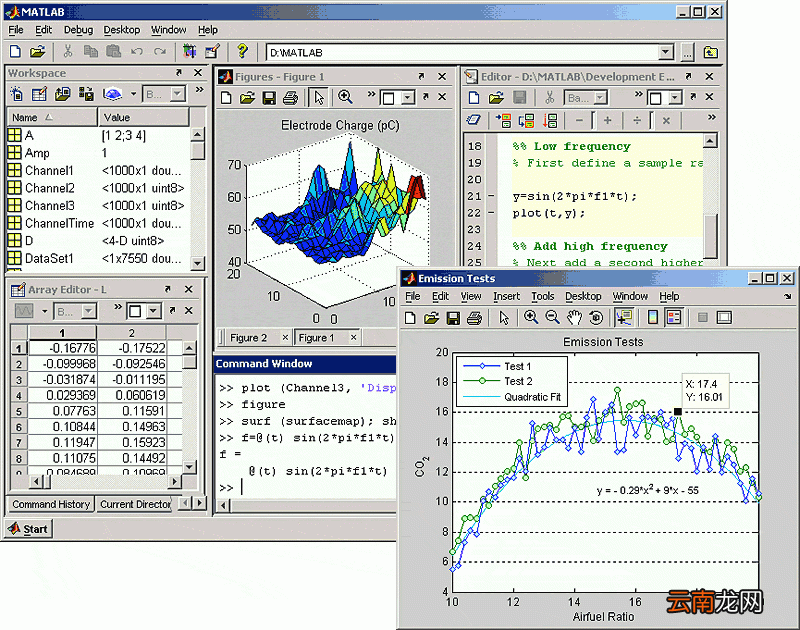Print the figure from the Figures panel toolbar
The width and height of the screenshot is (800, 630).
point(291,97)
